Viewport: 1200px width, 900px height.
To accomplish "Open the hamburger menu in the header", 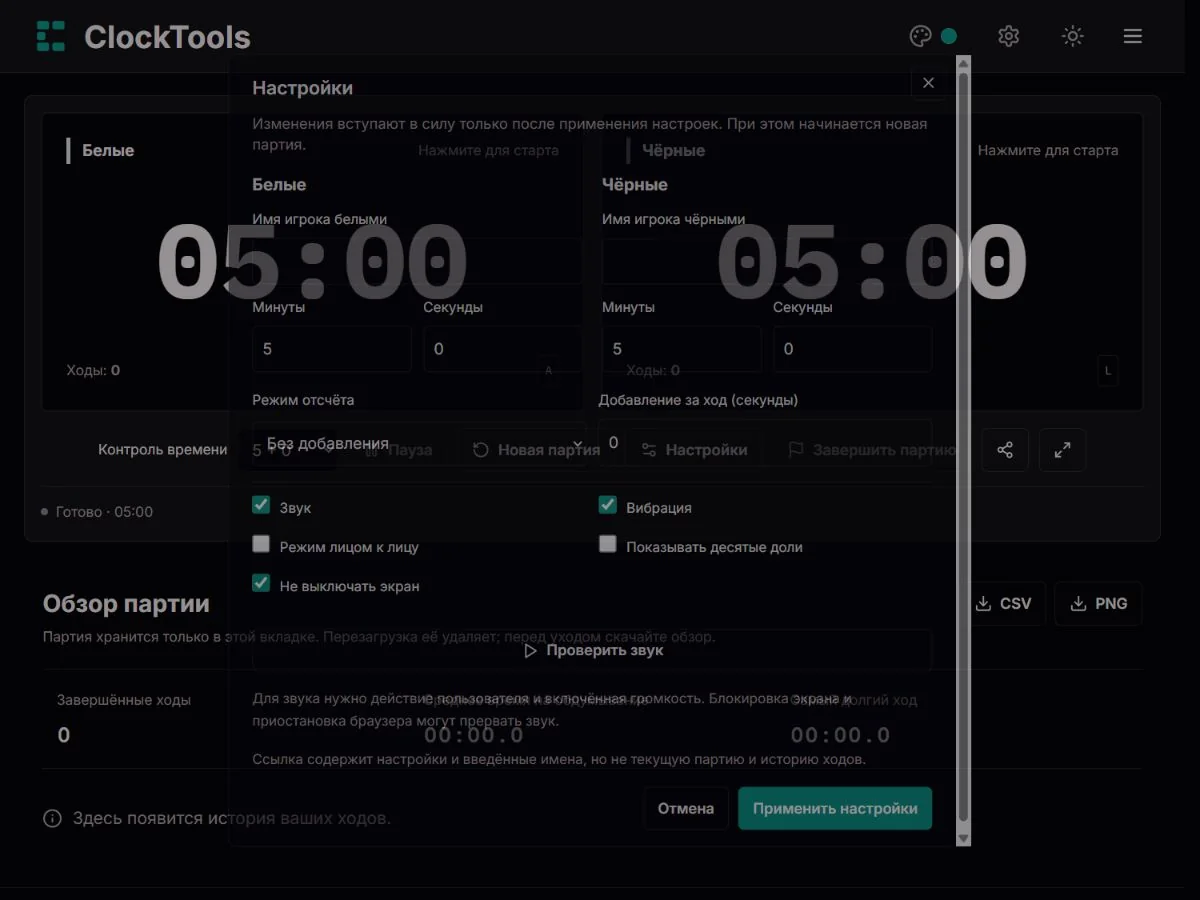I will (x=1132, y=36).
